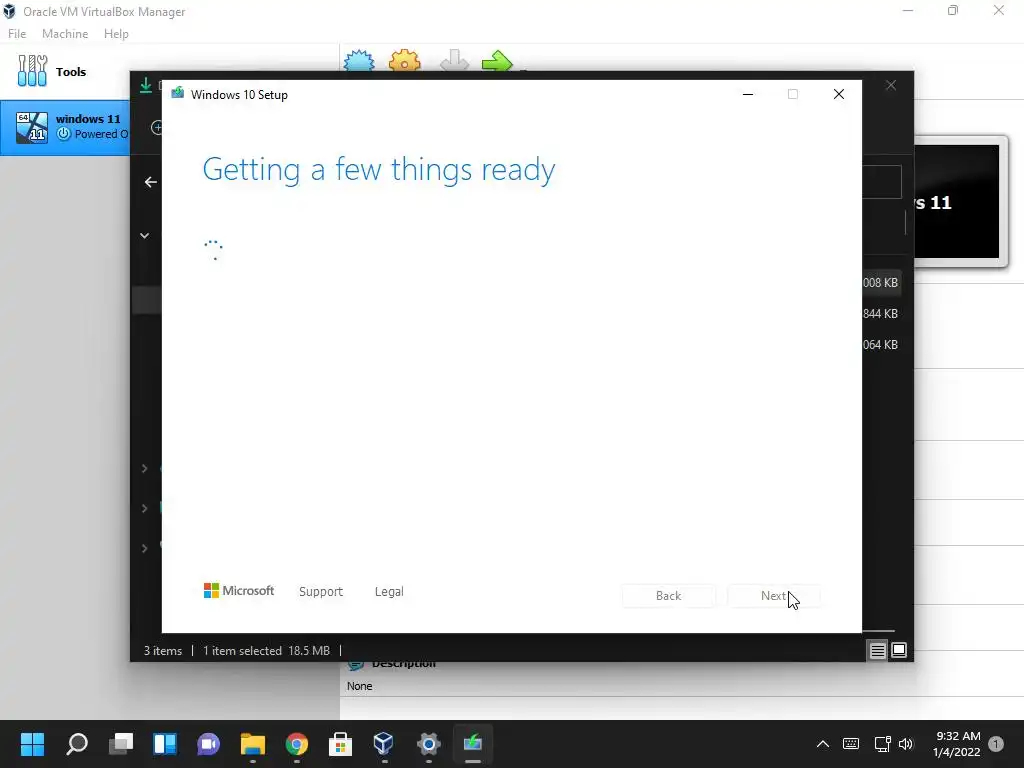Open taskbar Search
The height and width of the screenshot is (768, 1024).
click(77, 743)
